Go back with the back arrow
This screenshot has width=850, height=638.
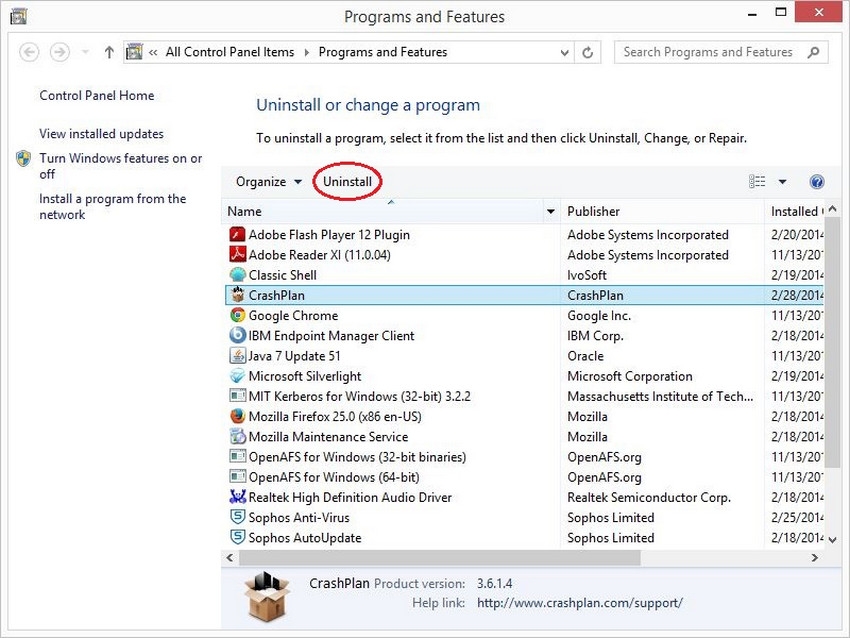[29, 53]
